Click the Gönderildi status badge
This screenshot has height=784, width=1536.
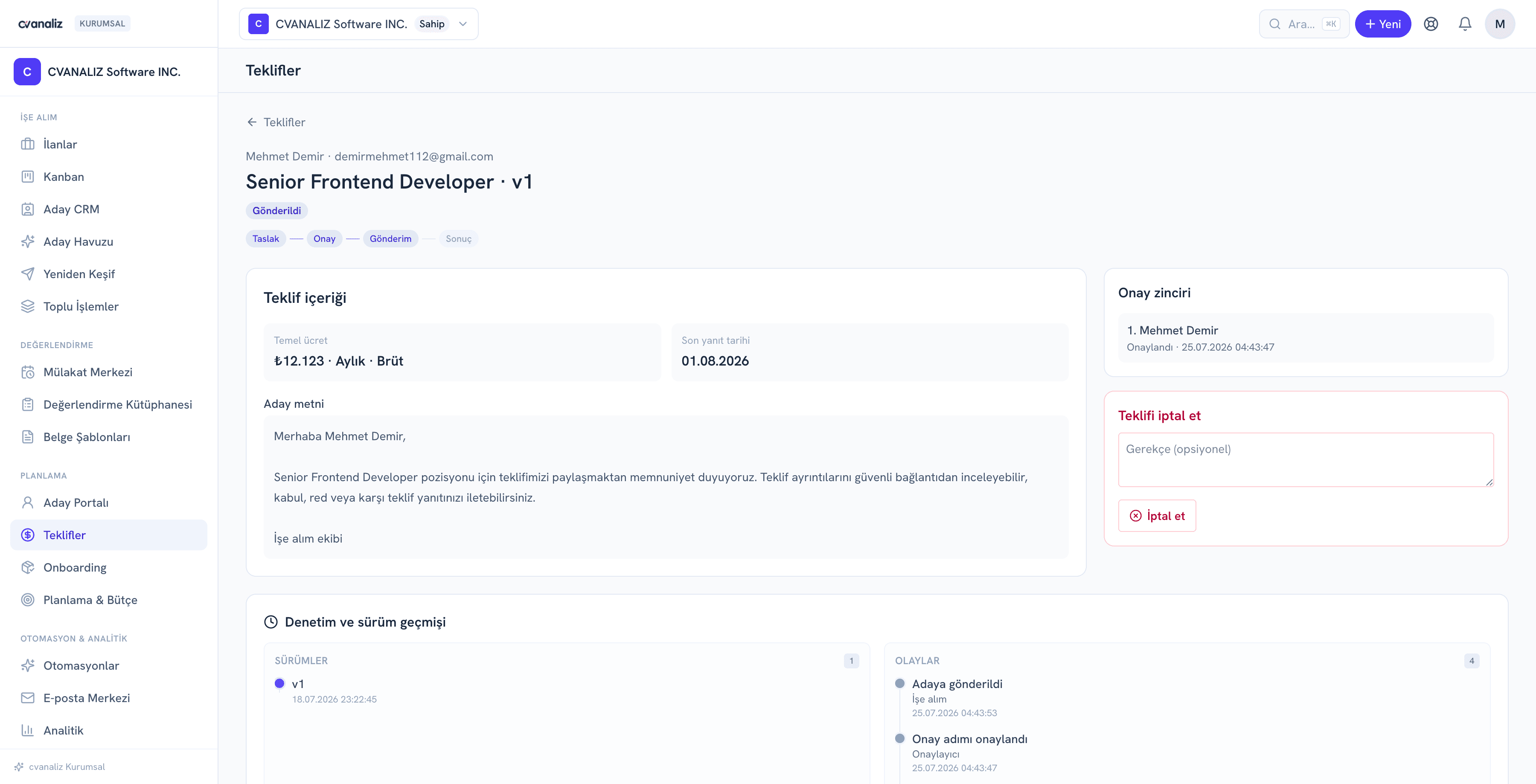point(276,210)
